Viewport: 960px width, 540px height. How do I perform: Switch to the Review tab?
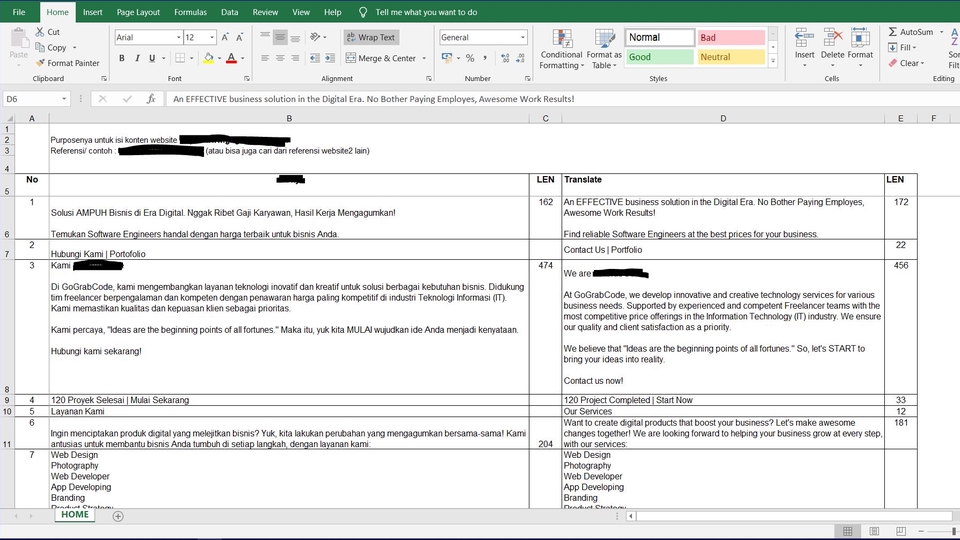click(265, 12)
